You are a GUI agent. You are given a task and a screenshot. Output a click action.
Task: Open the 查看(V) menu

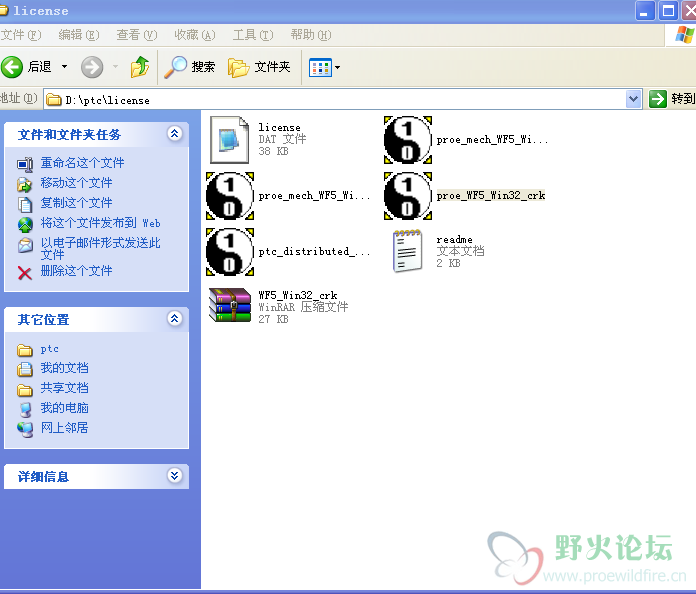coord(137,35)
